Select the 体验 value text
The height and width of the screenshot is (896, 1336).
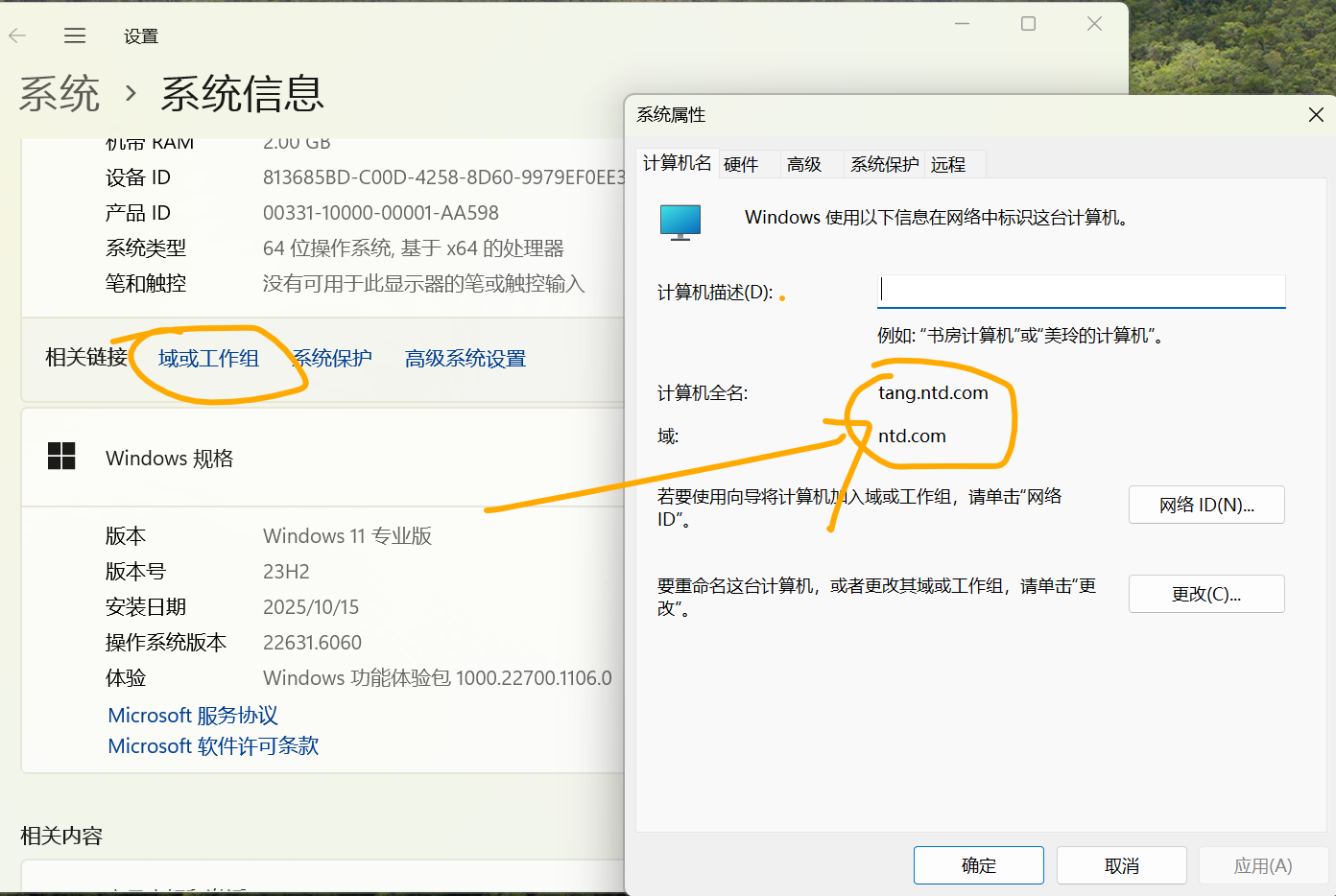pyautogui.click(x=438, y=678)
